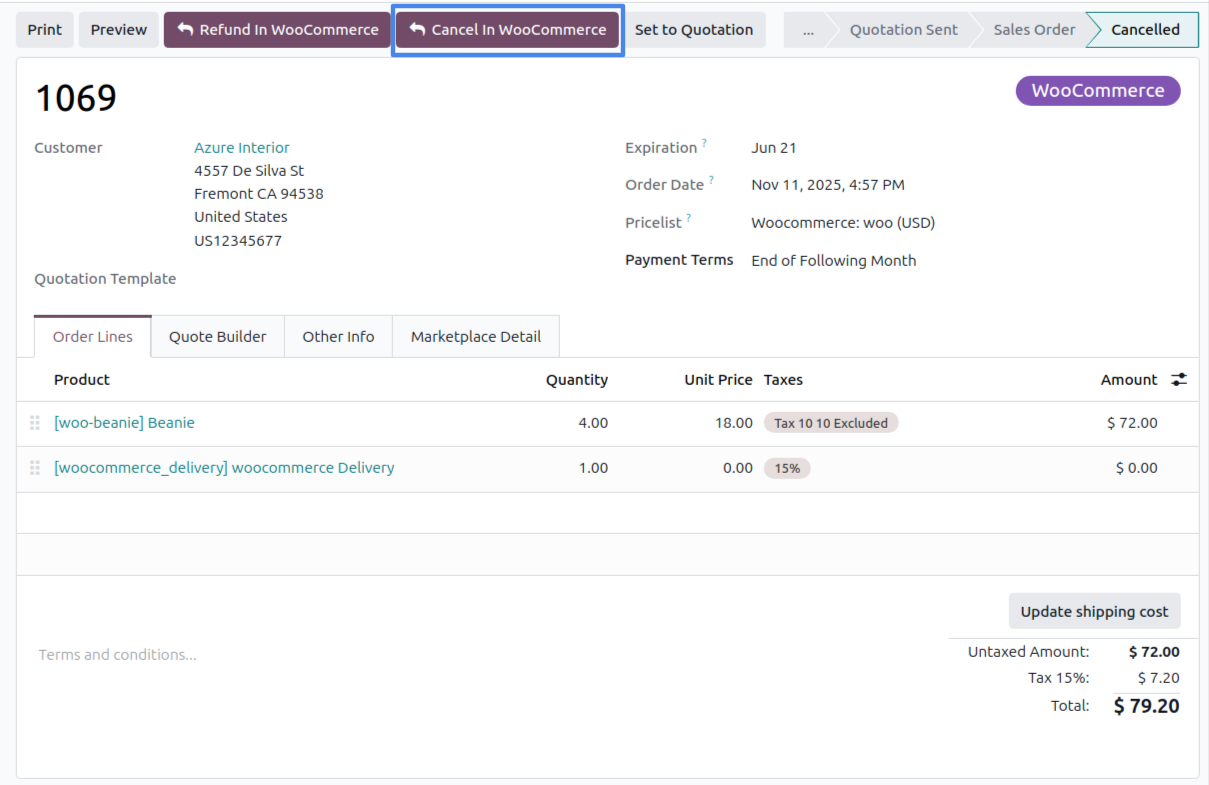Click the $ 0.00 delivery amount
This screenshot has width=1209, height=785.
pyautogui.click(x=1136, y=468)
